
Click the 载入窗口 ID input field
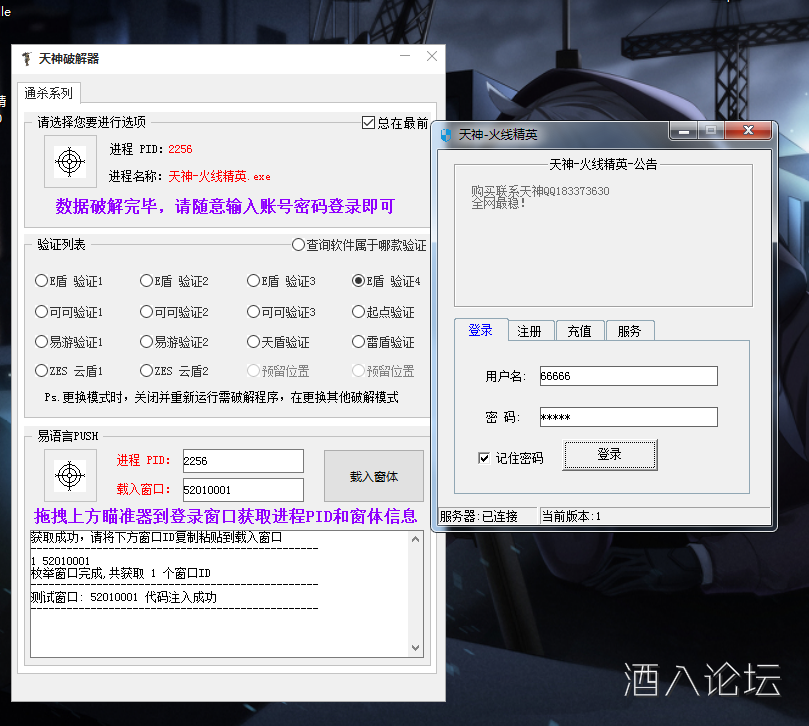pos(243,489)
